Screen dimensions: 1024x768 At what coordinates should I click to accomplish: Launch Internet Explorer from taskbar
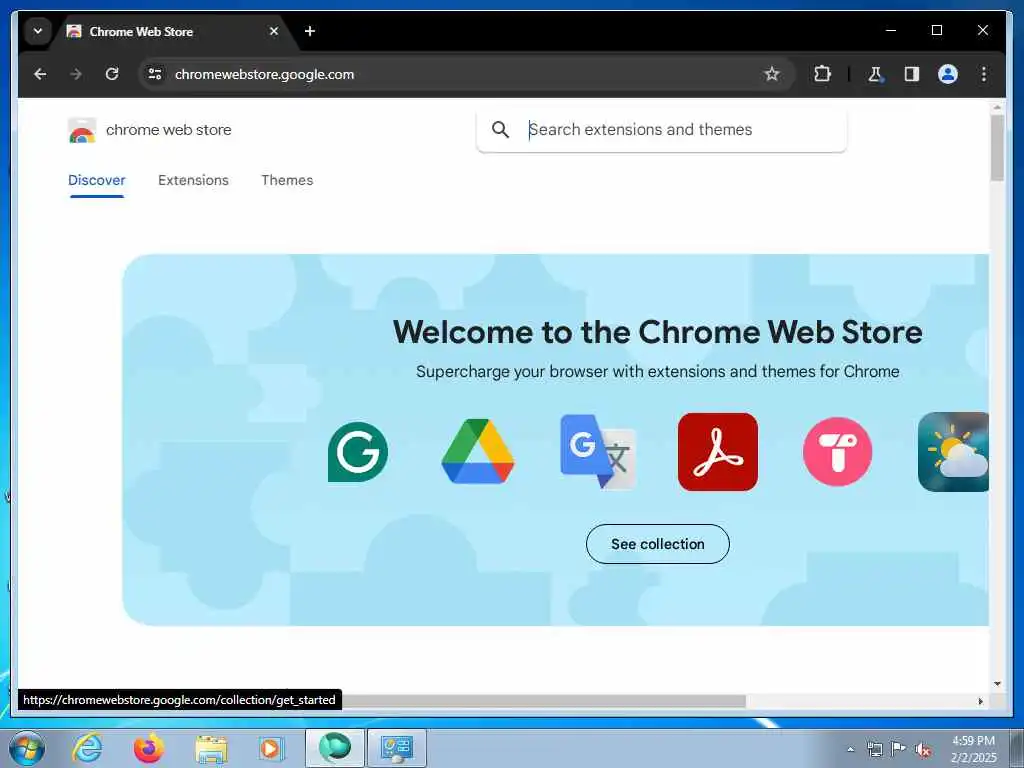[x=87, y=748]
